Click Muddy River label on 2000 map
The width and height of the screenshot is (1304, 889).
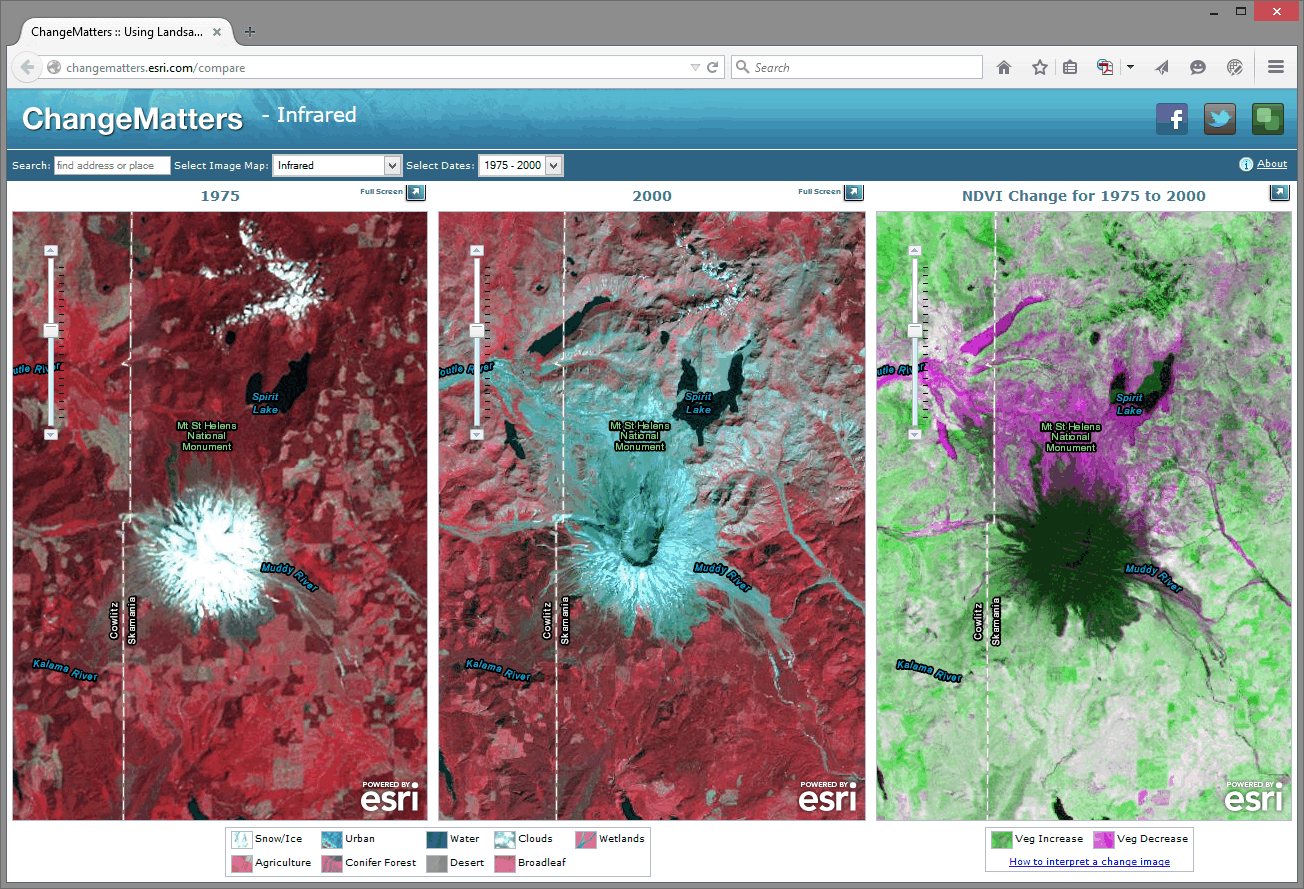(723, 576)
